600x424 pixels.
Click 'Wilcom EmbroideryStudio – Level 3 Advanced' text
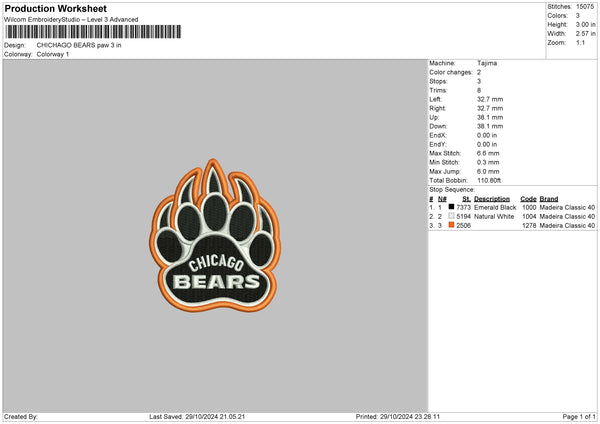tap(71, 20)
